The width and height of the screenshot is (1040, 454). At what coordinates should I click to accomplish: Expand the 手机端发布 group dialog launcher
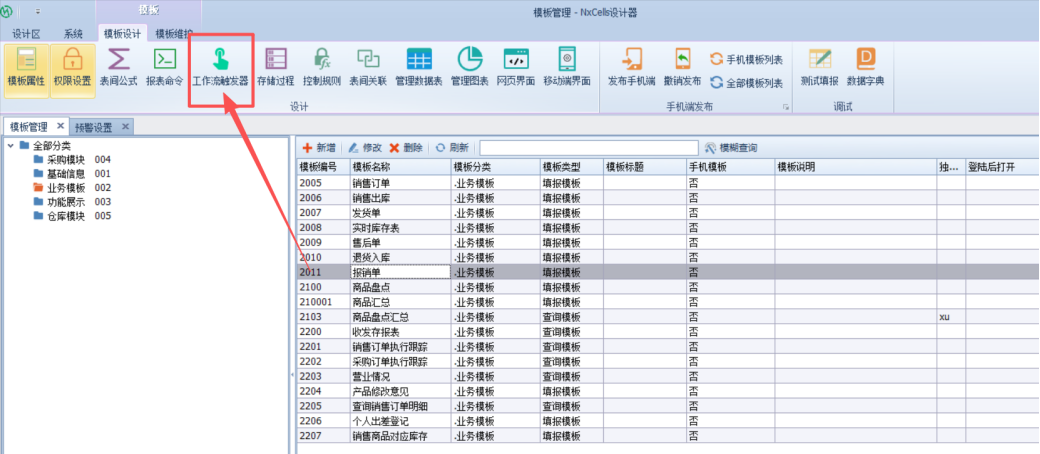tap(786, 107)
